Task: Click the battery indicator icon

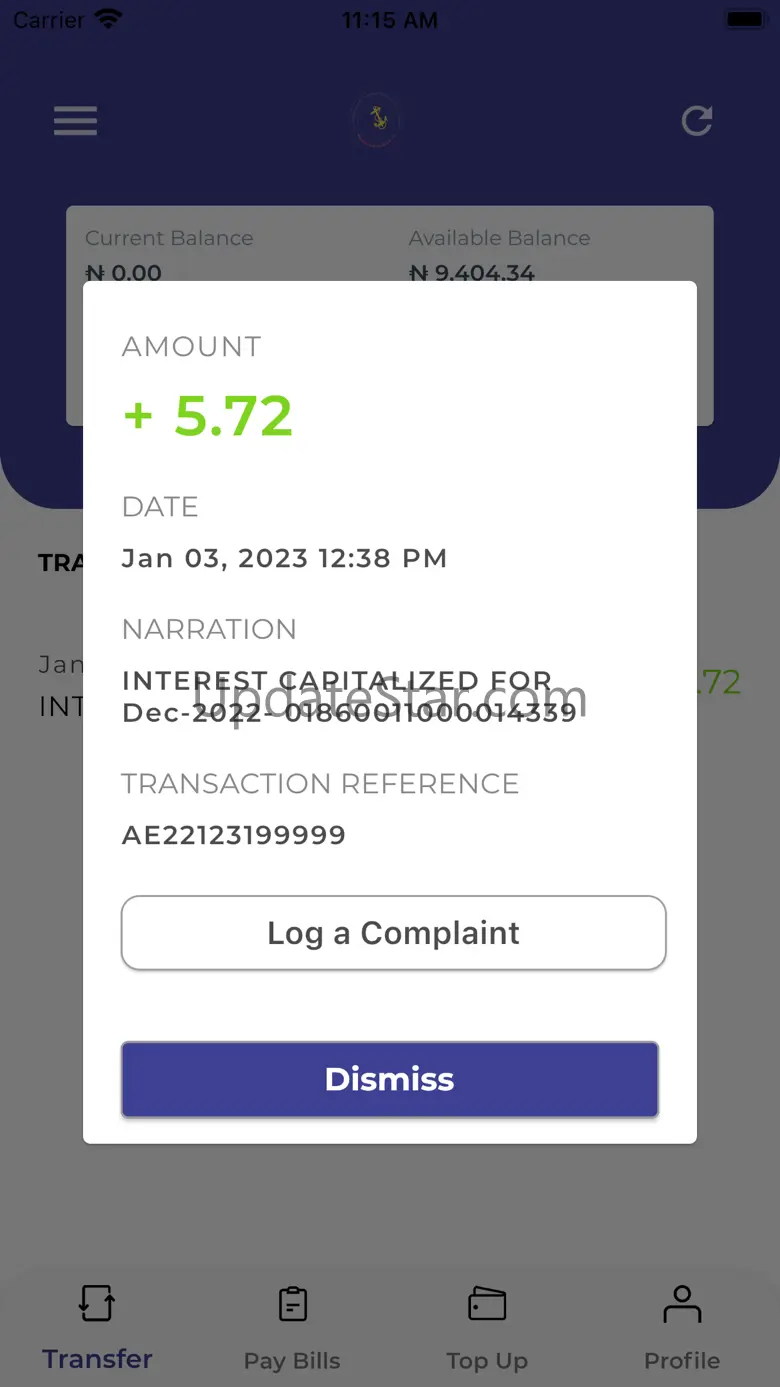Action: (744, 19)
